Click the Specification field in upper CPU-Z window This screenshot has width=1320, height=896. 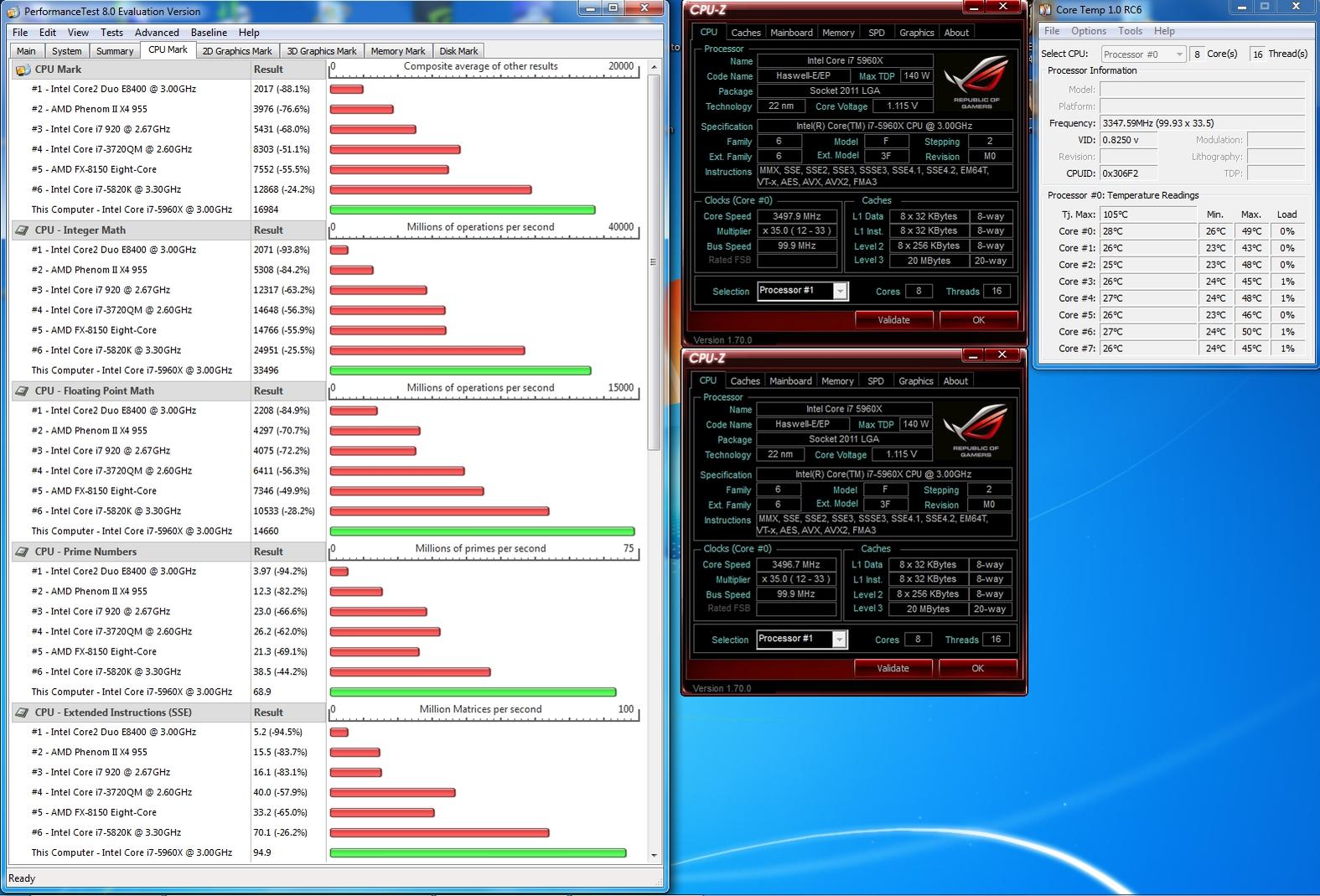coord(884,127)
